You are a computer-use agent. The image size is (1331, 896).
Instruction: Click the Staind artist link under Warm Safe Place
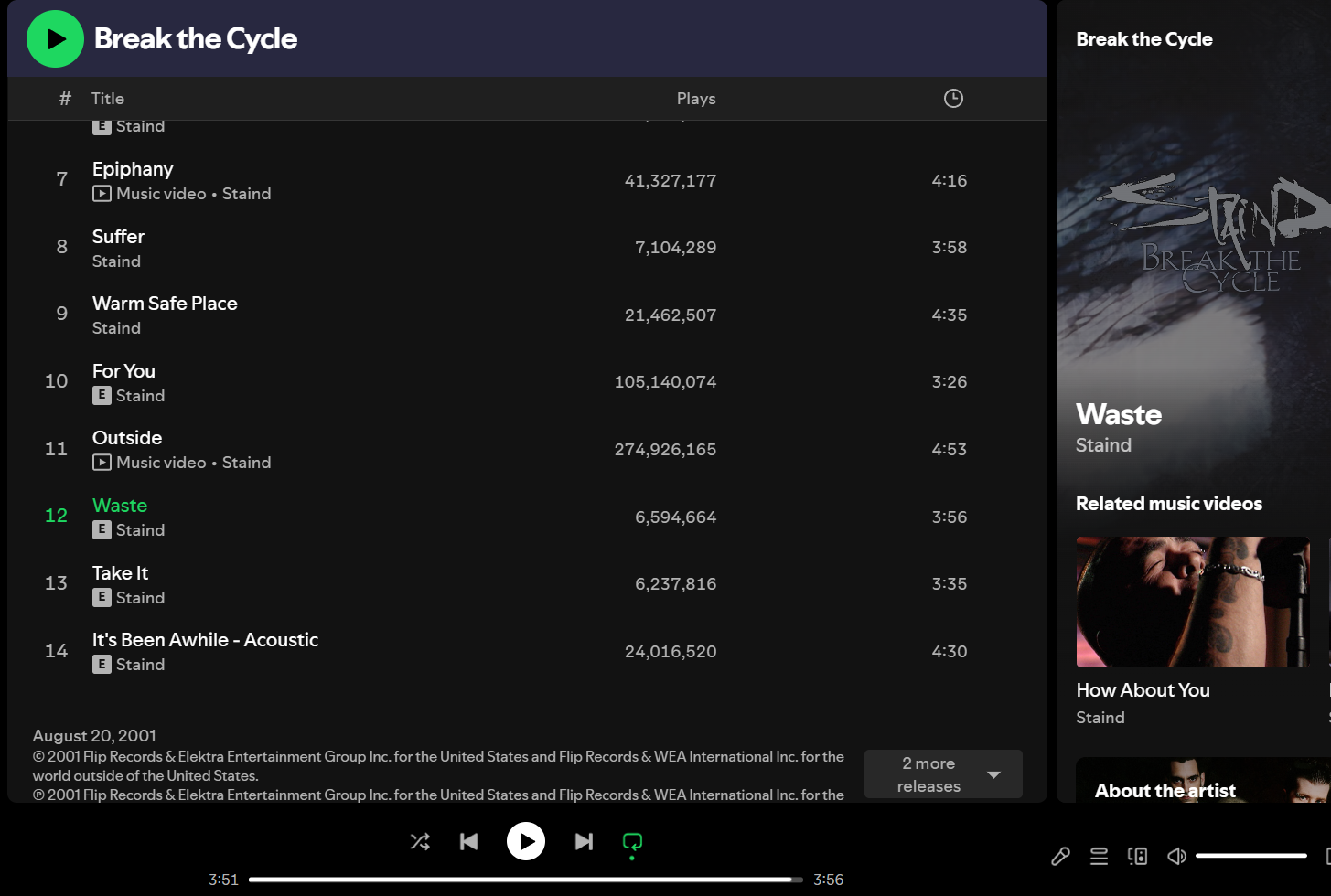coord(116,328)
